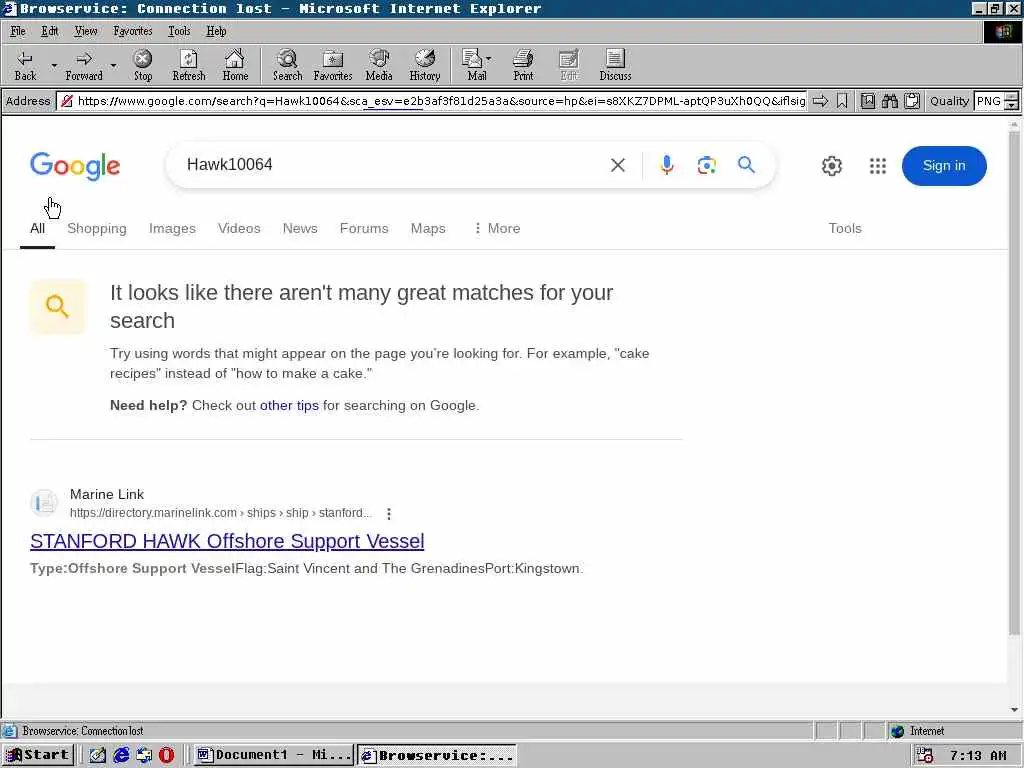Screen dimensions: 1024x768
Task: Open Google settings gear icon
Action: click(832, 166)
